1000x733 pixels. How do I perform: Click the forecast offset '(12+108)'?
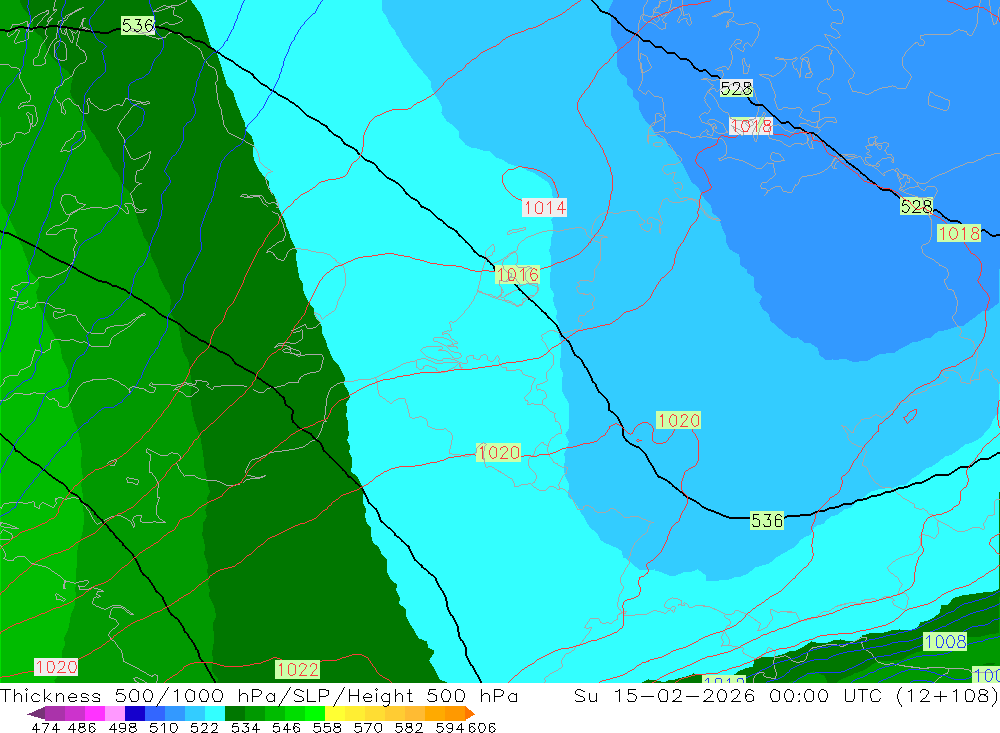coord(946,695)
